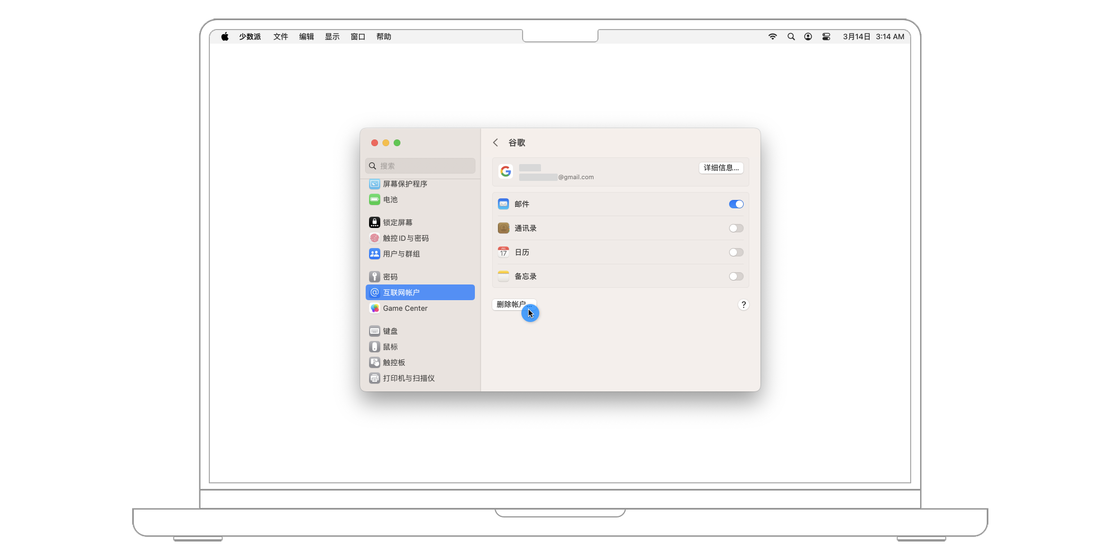Screen dimensions: 1120x560
Task: Click the 互联网帐户 @ icon
Action: pos(374,292)
